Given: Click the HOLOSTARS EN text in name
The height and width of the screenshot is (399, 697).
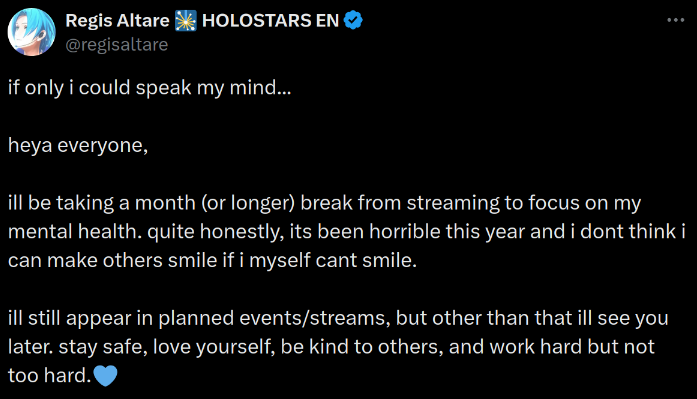Looking at the screenshot, I should coord(270,20).
